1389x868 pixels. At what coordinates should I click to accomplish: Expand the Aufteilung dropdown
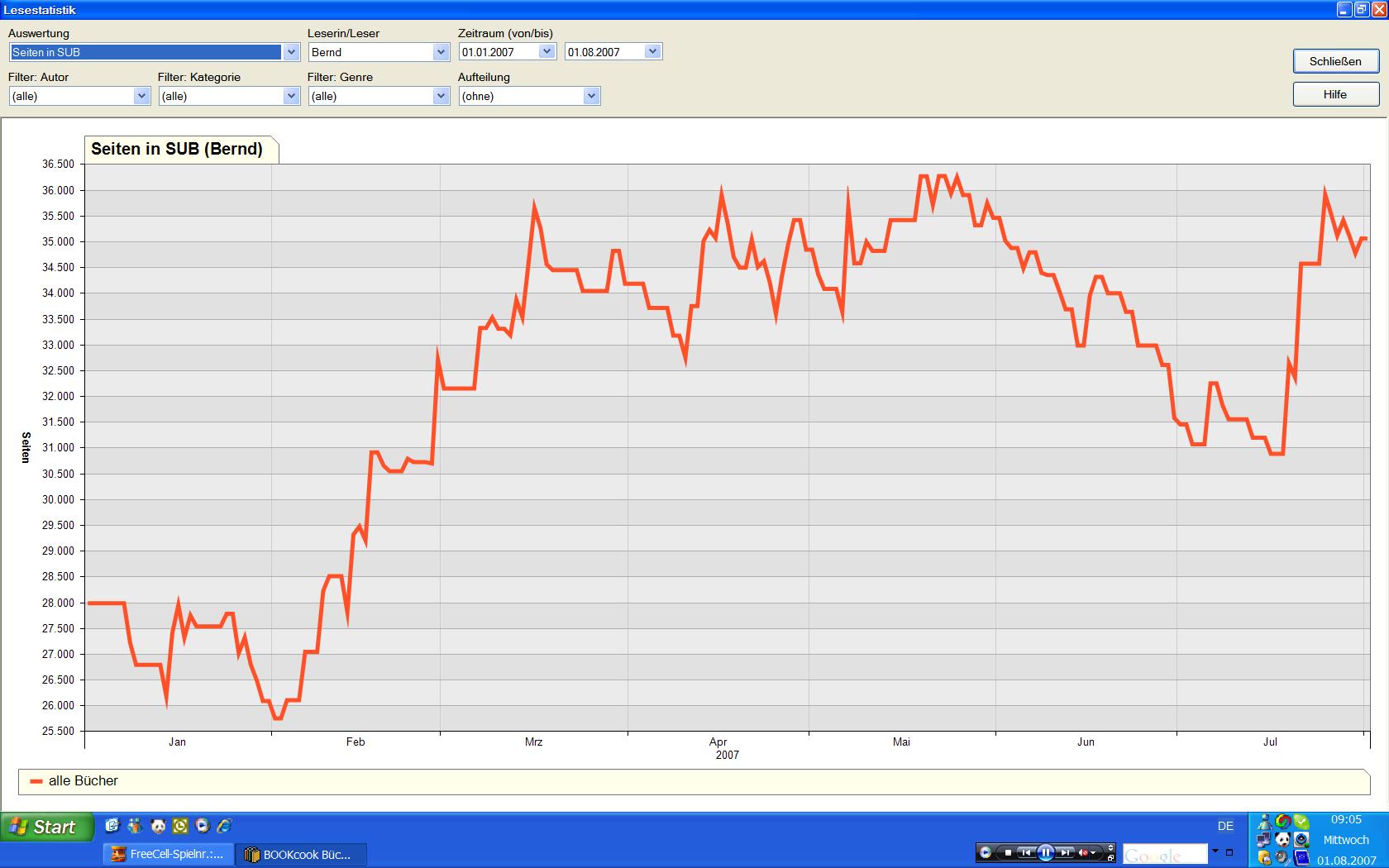click(x=591, y=96)
